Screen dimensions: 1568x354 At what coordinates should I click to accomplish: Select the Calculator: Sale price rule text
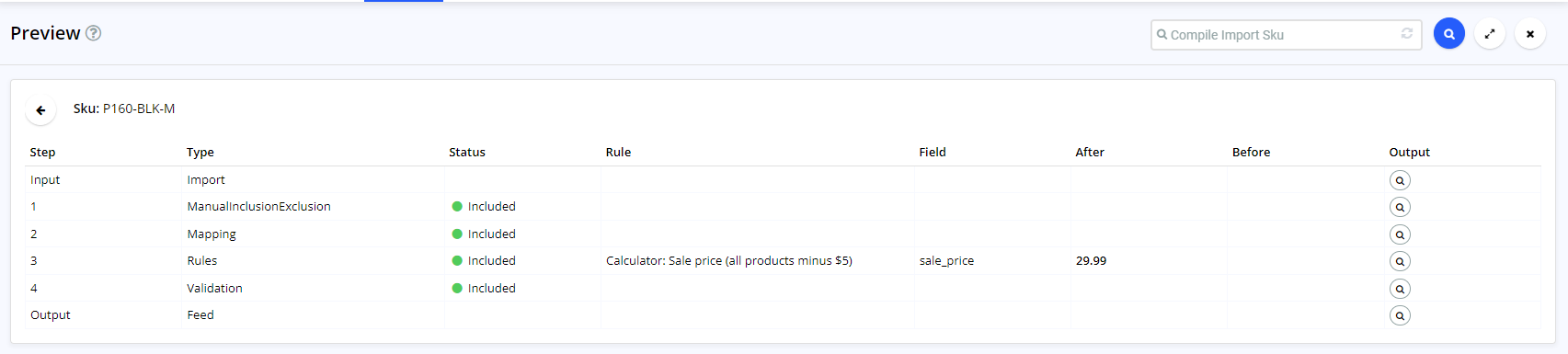(728, 261)
